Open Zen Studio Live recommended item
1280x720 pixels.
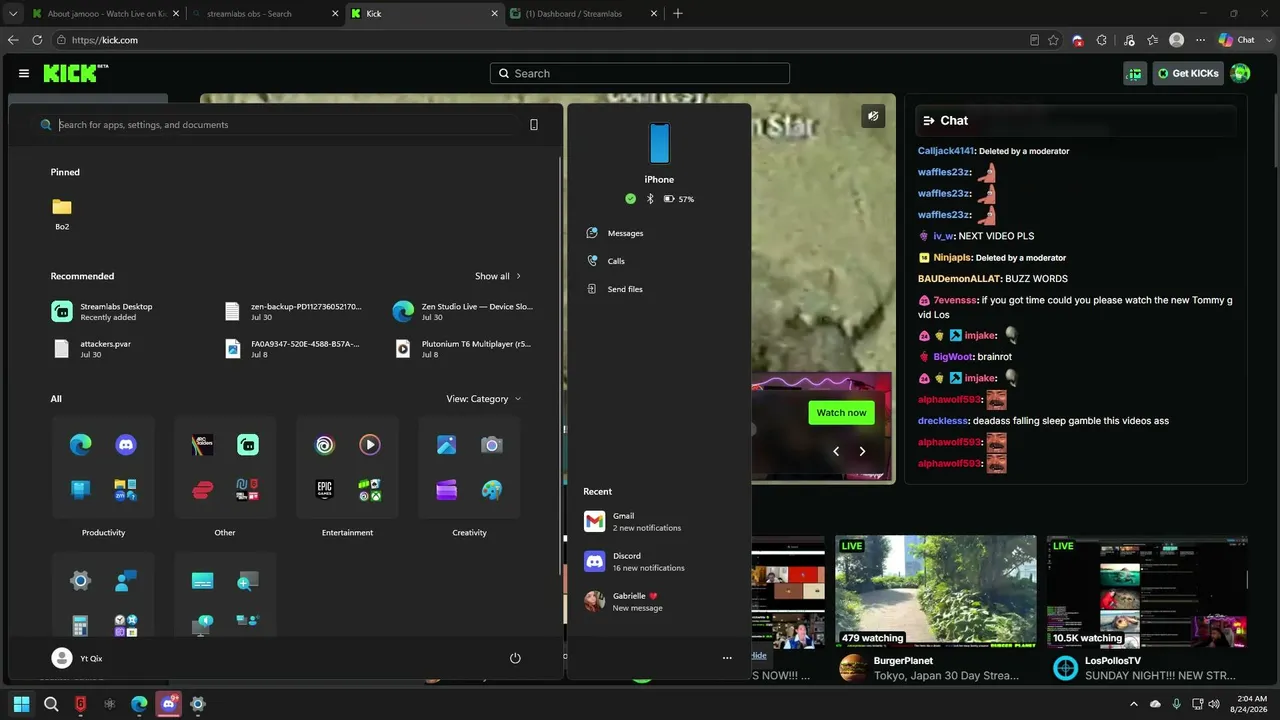click(463, 311)
